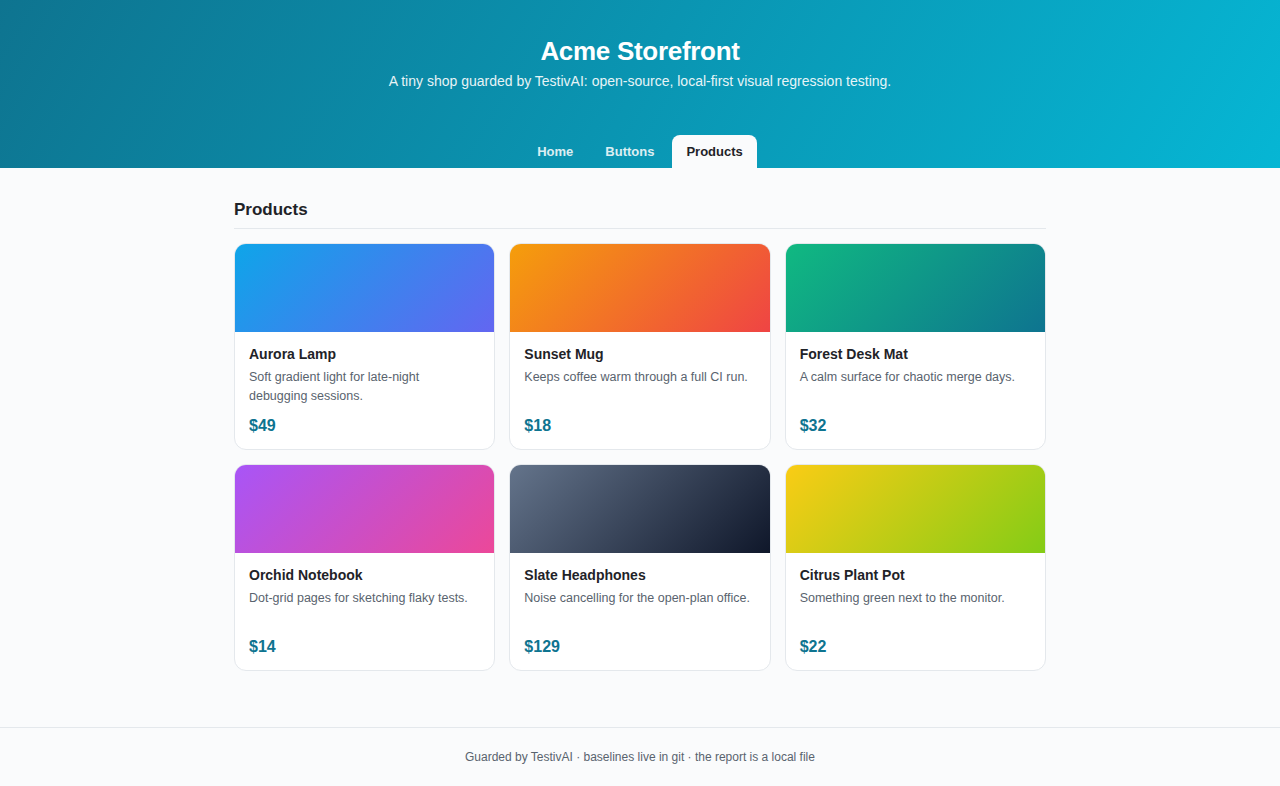
Task: Click the $129 price
Action: [542, 646]
